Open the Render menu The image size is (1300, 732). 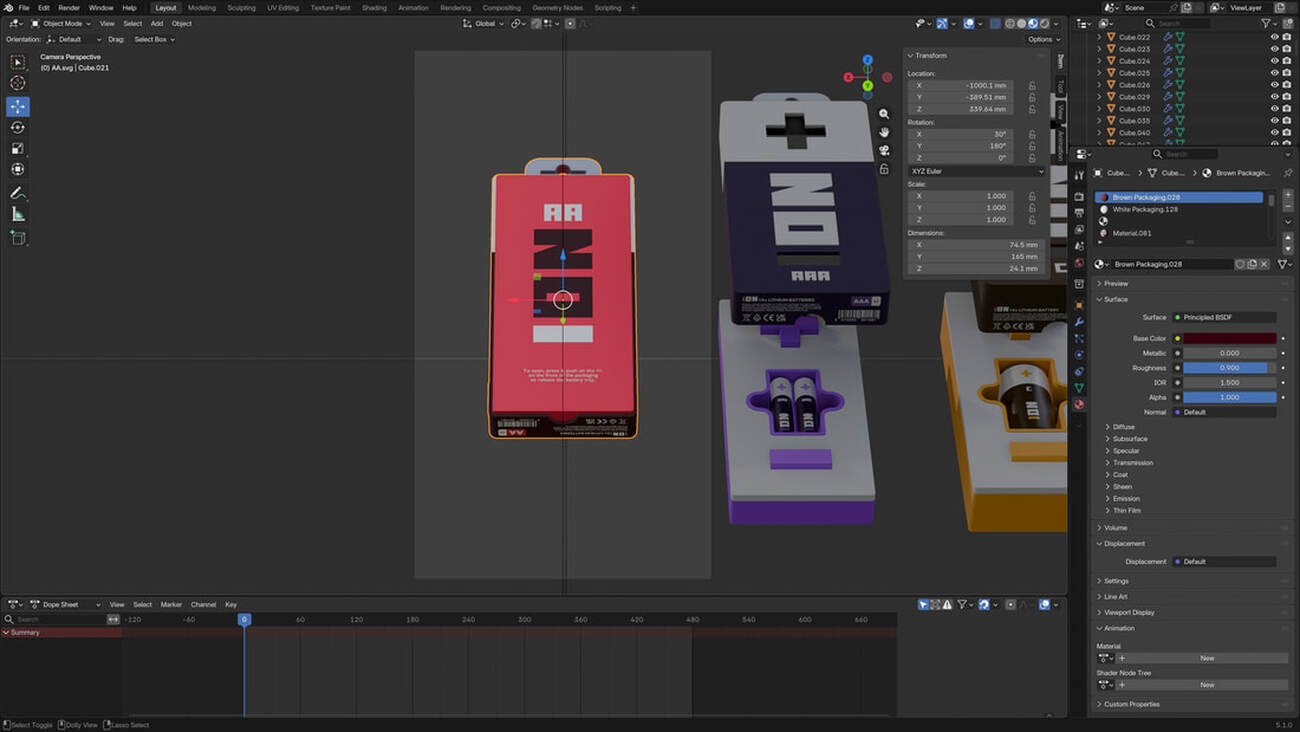coord(69,8)
